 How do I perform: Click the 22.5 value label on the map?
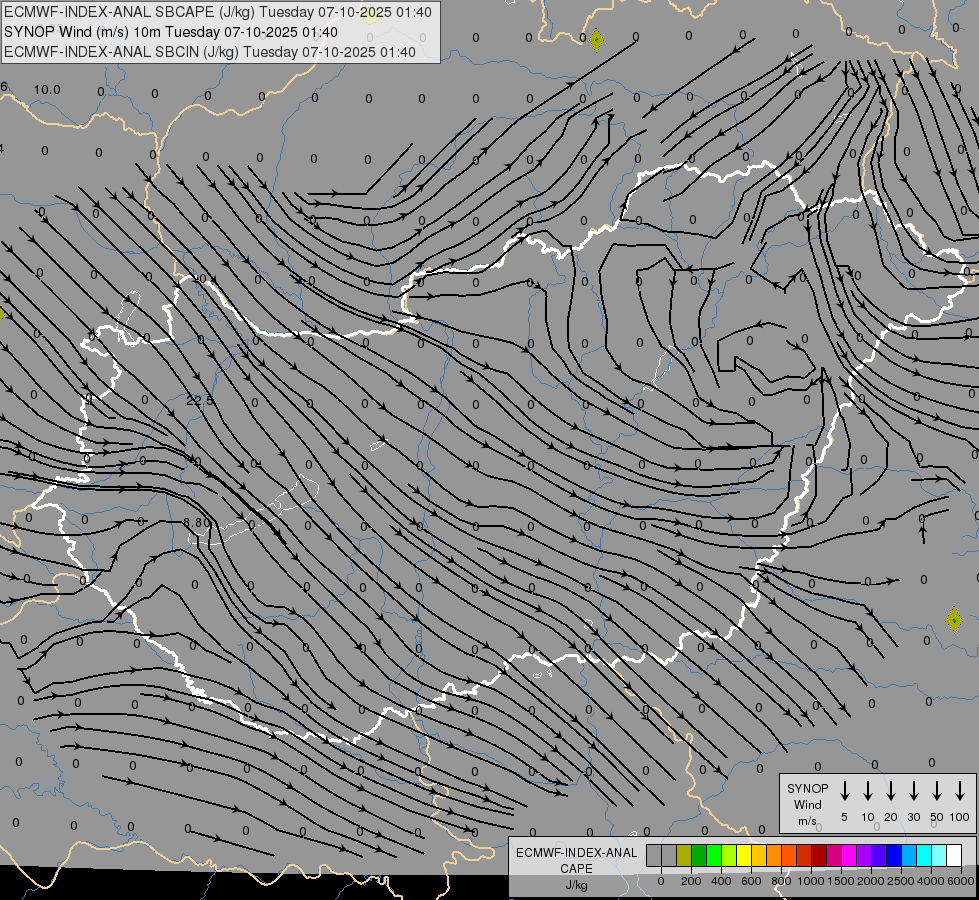(x=200, y=400)
